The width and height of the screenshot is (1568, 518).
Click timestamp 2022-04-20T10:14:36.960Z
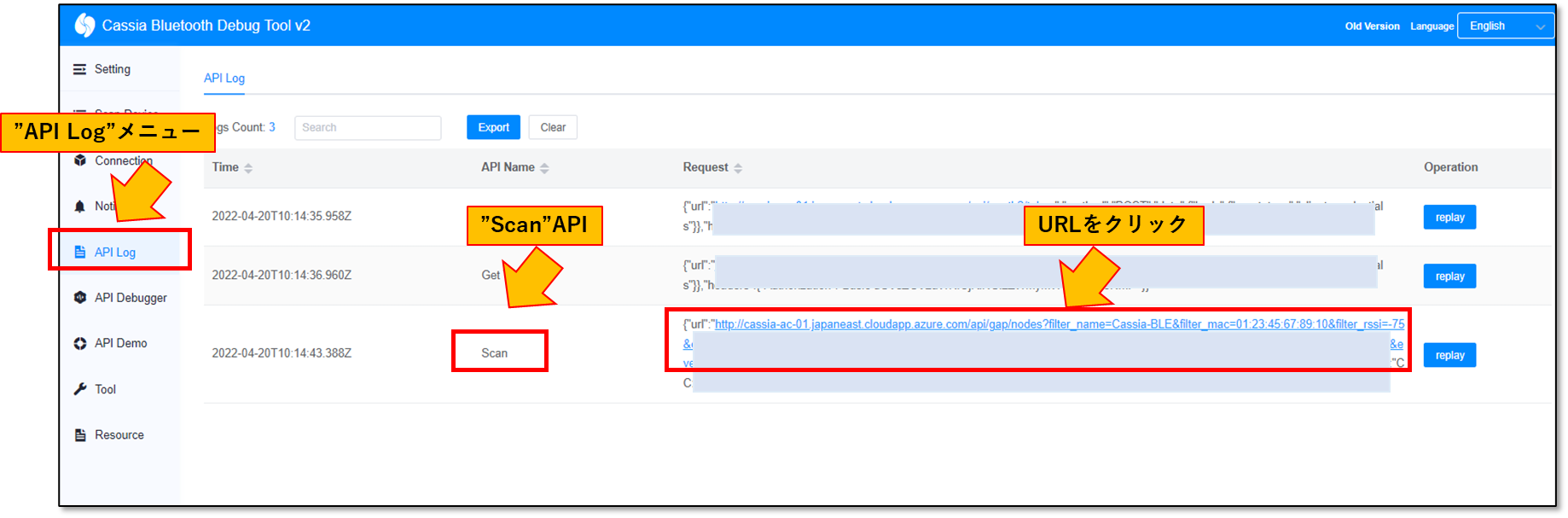point(282,275)
